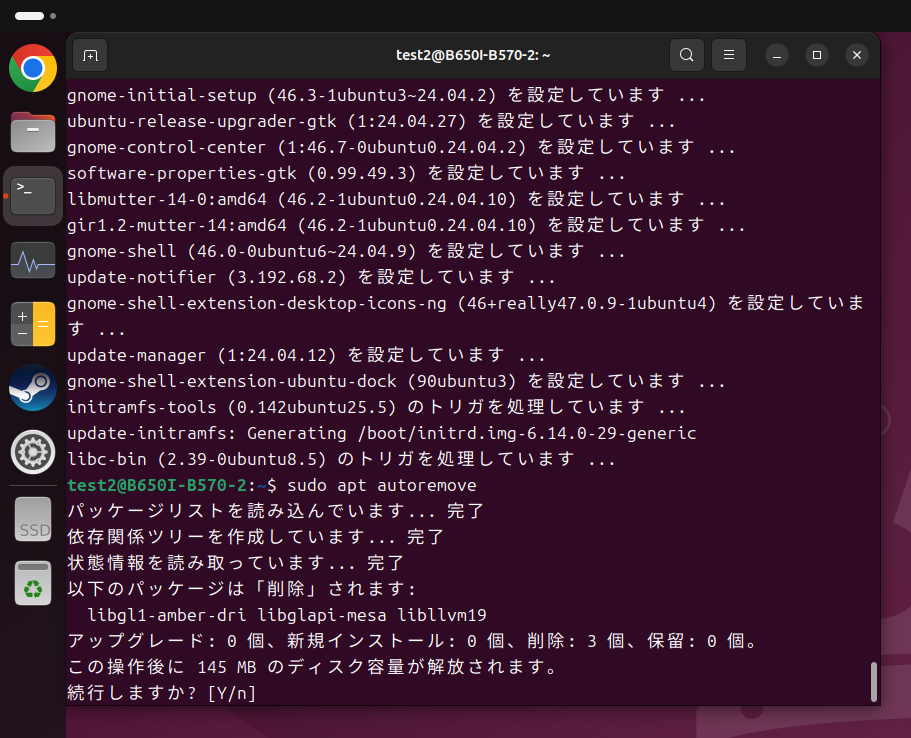Click the terminal's vertical scrollbar handle
This screenshot has height=738, width=911.
tap(873, 682)
